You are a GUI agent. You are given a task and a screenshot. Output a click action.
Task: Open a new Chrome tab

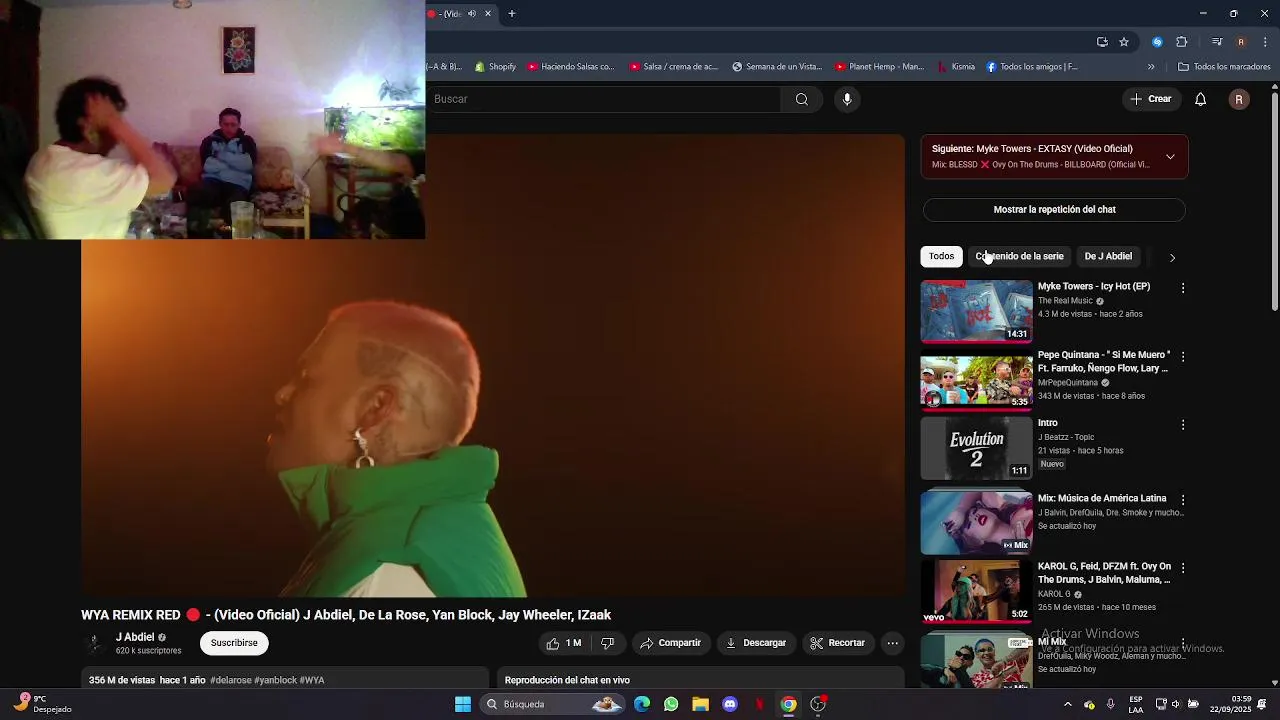point(511,14)
